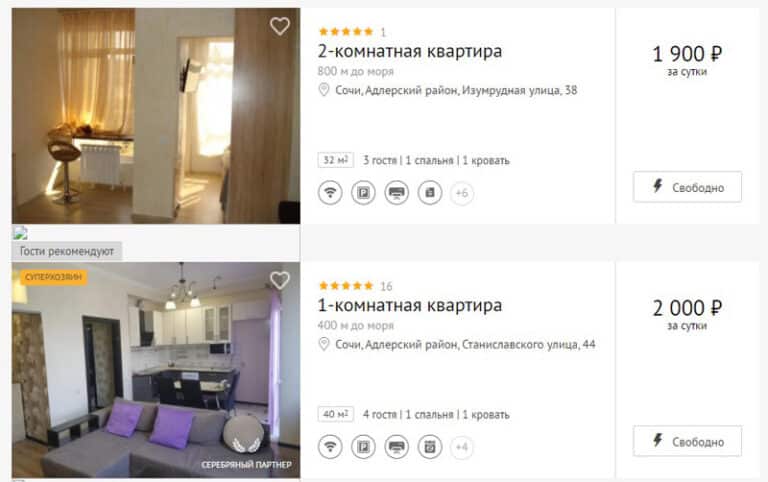Screen dimensions: 768x482
Task: Click parking icon in the second listing
Action: 363,447
